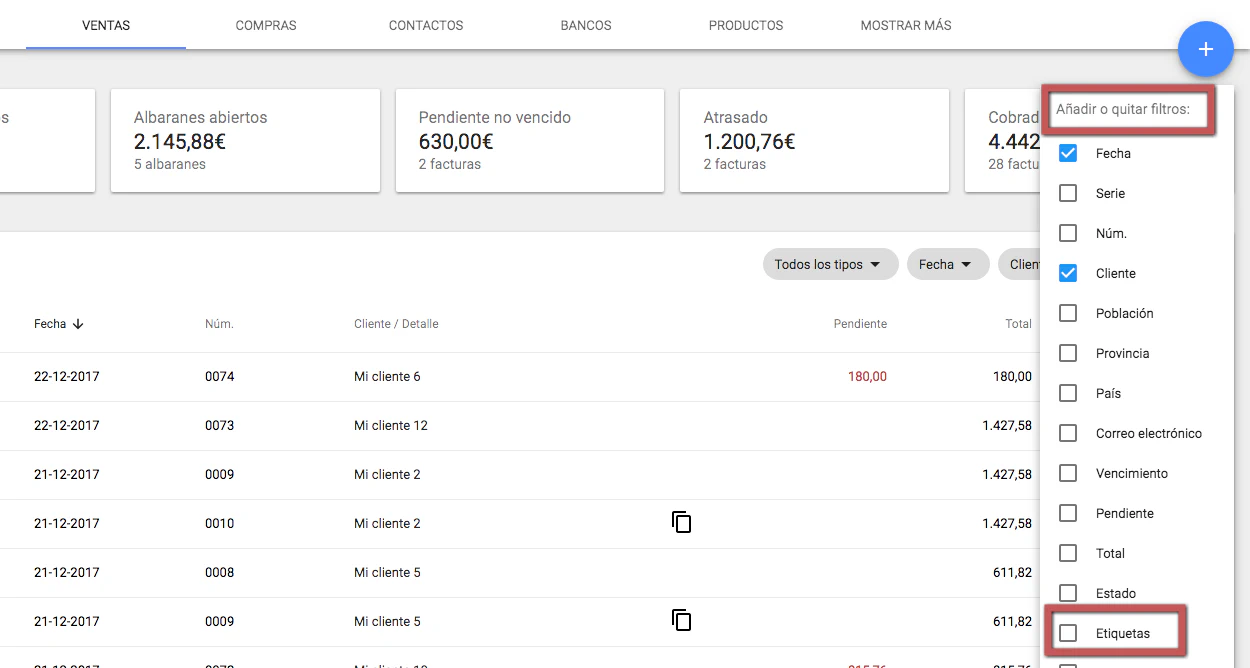This screenshot has width=1250, height=668.
Task: Click copy icon in invoice 0009 Mi cliente 5 row
Action: point(681,620)
